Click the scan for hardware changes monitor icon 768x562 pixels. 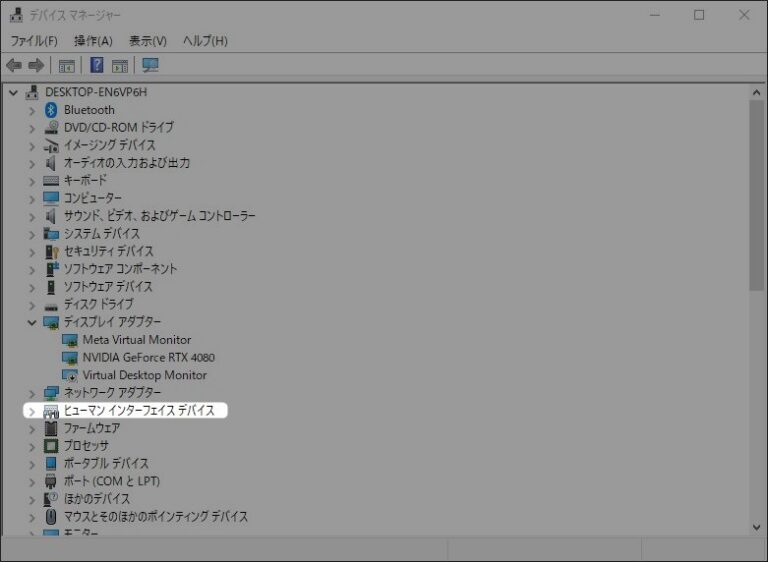coord(150,66)
